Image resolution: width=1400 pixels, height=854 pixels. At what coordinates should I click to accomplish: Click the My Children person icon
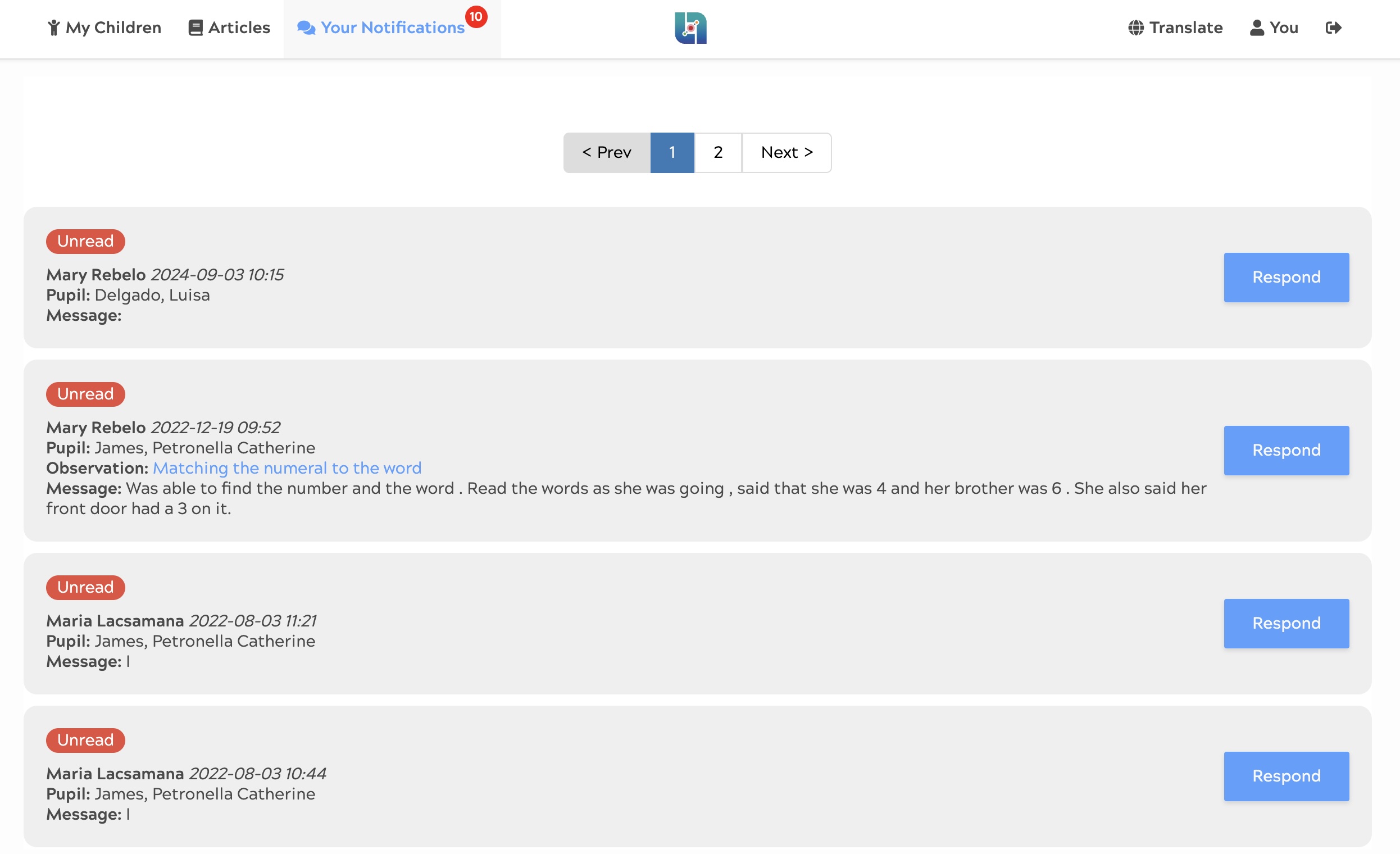click(53, 28)
